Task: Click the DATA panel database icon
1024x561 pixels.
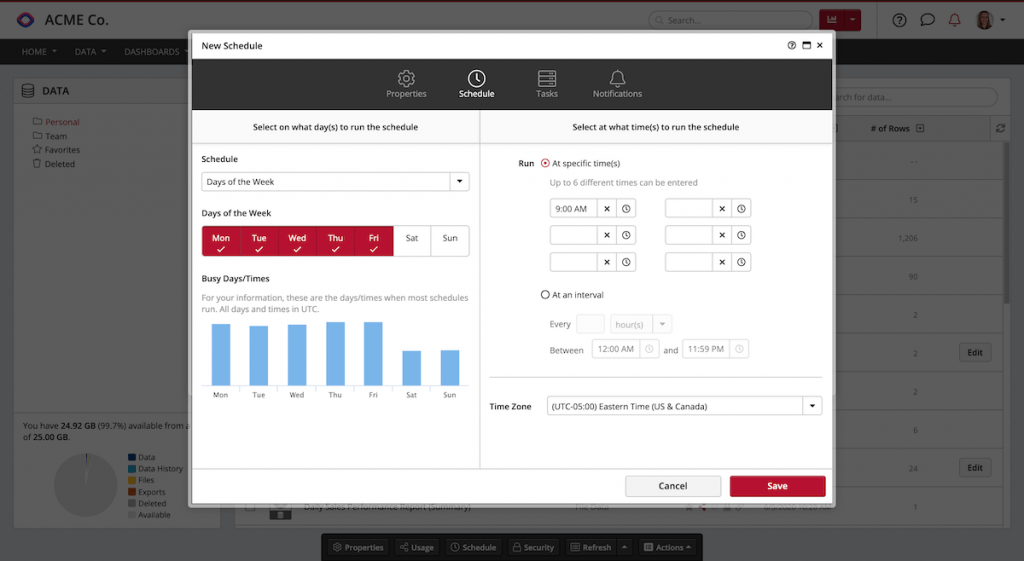Action: click(27, 91)
